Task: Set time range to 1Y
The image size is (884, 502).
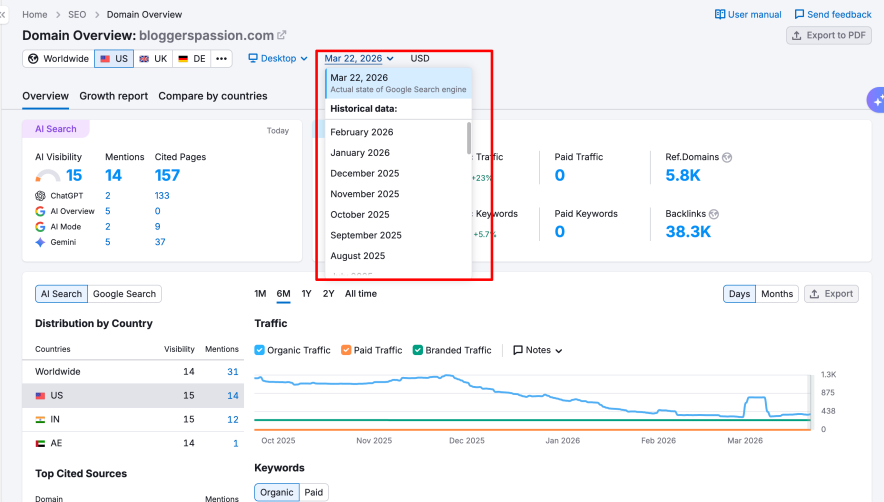Action: (306, 294)
